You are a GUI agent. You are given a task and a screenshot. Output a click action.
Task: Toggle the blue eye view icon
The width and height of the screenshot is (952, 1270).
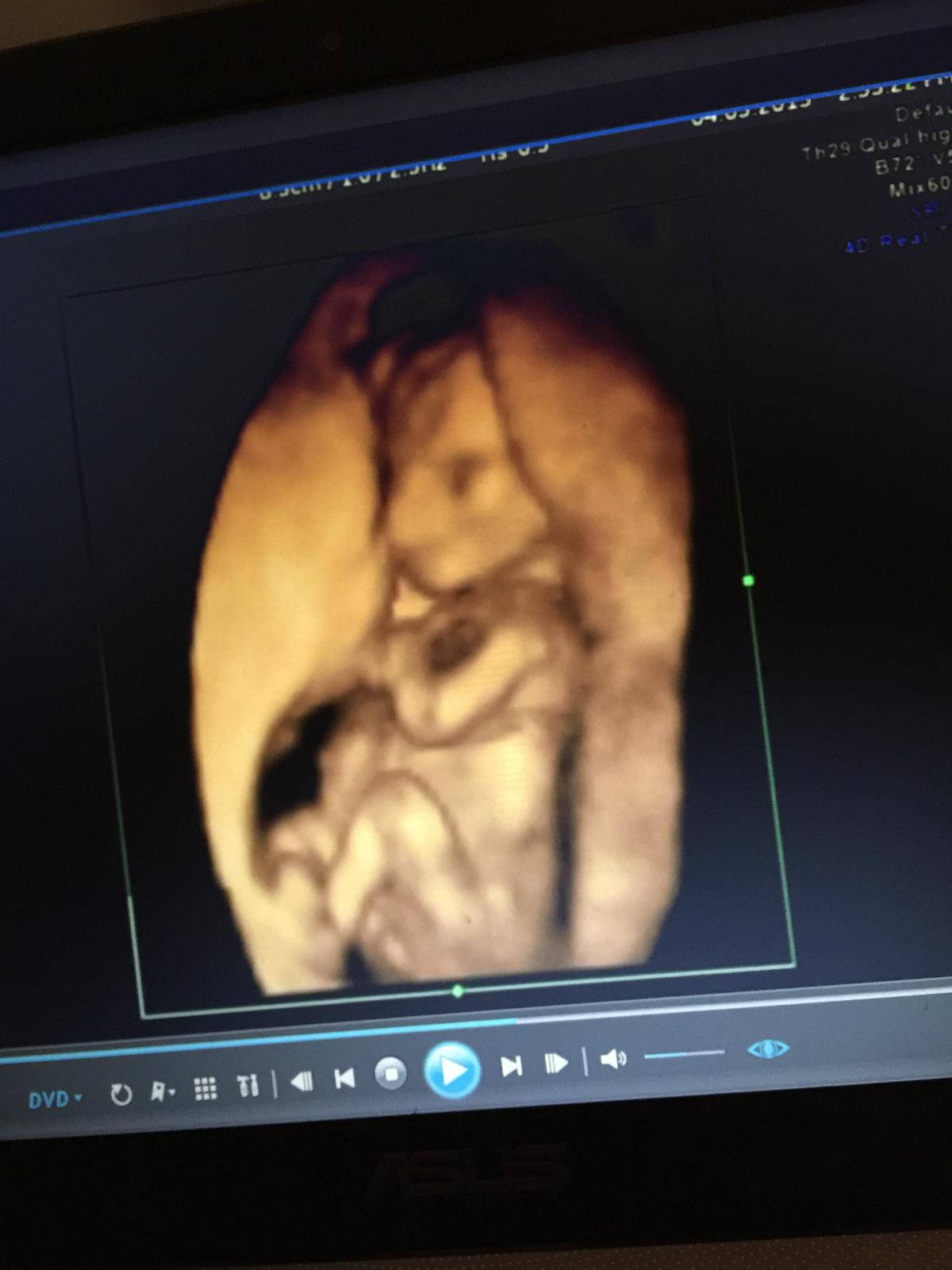tap(768, 1049)
